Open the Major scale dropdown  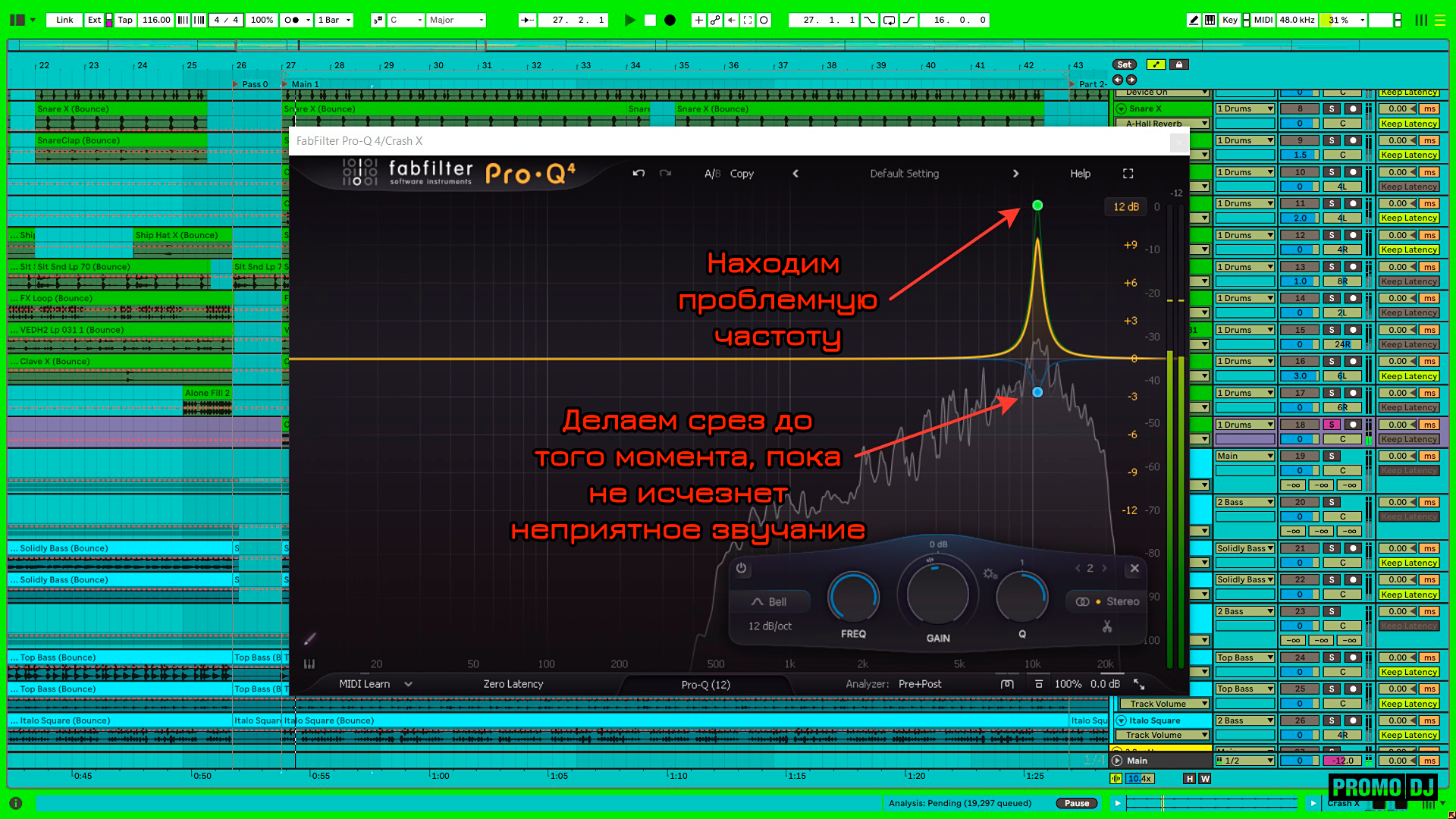pos(455,20)
